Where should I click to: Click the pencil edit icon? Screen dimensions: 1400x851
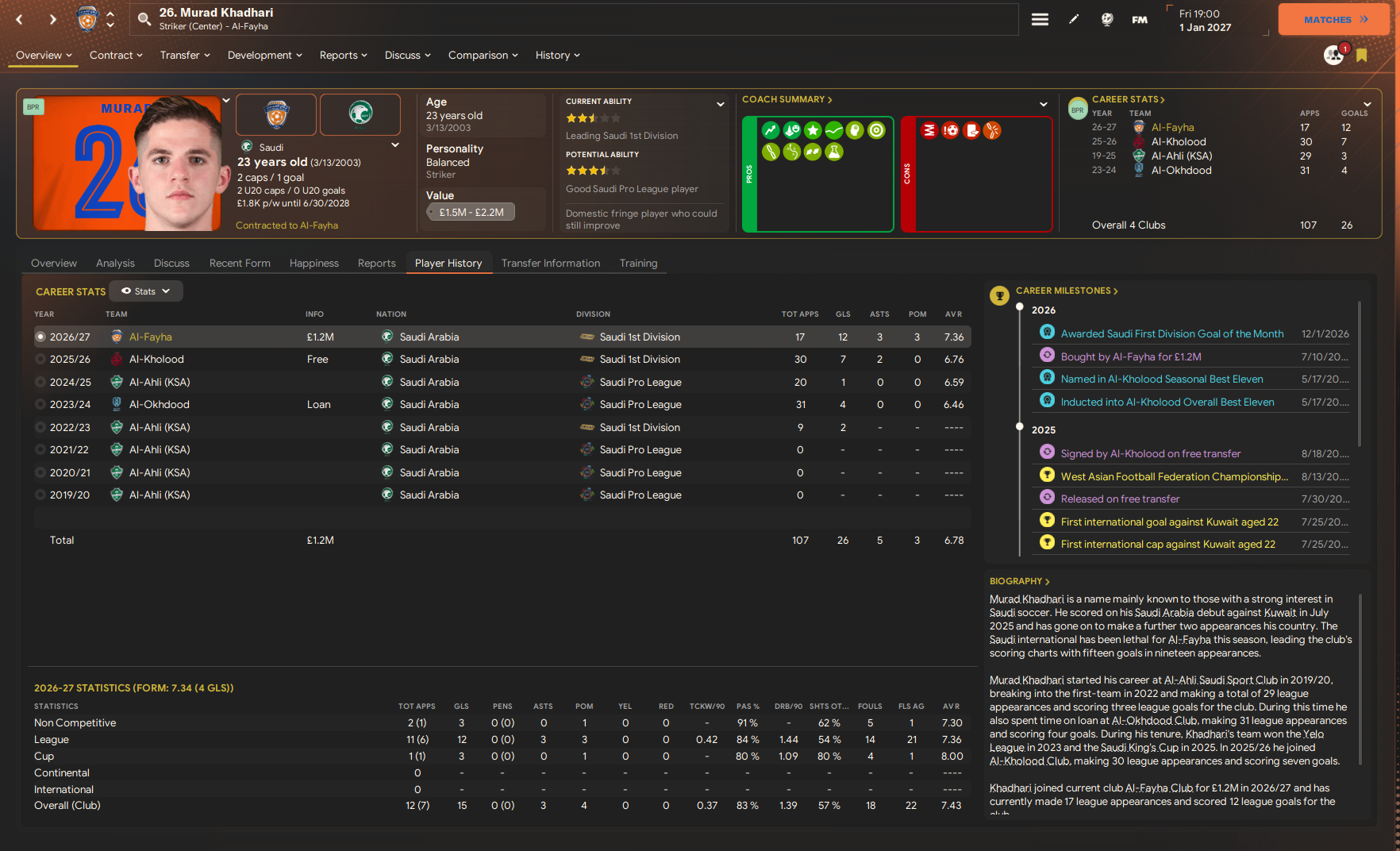point(1074,19)
